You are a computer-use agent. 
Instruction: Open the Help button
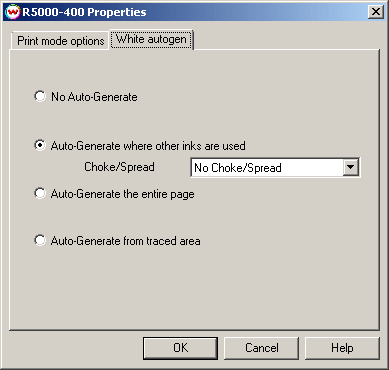pos(342,348)
